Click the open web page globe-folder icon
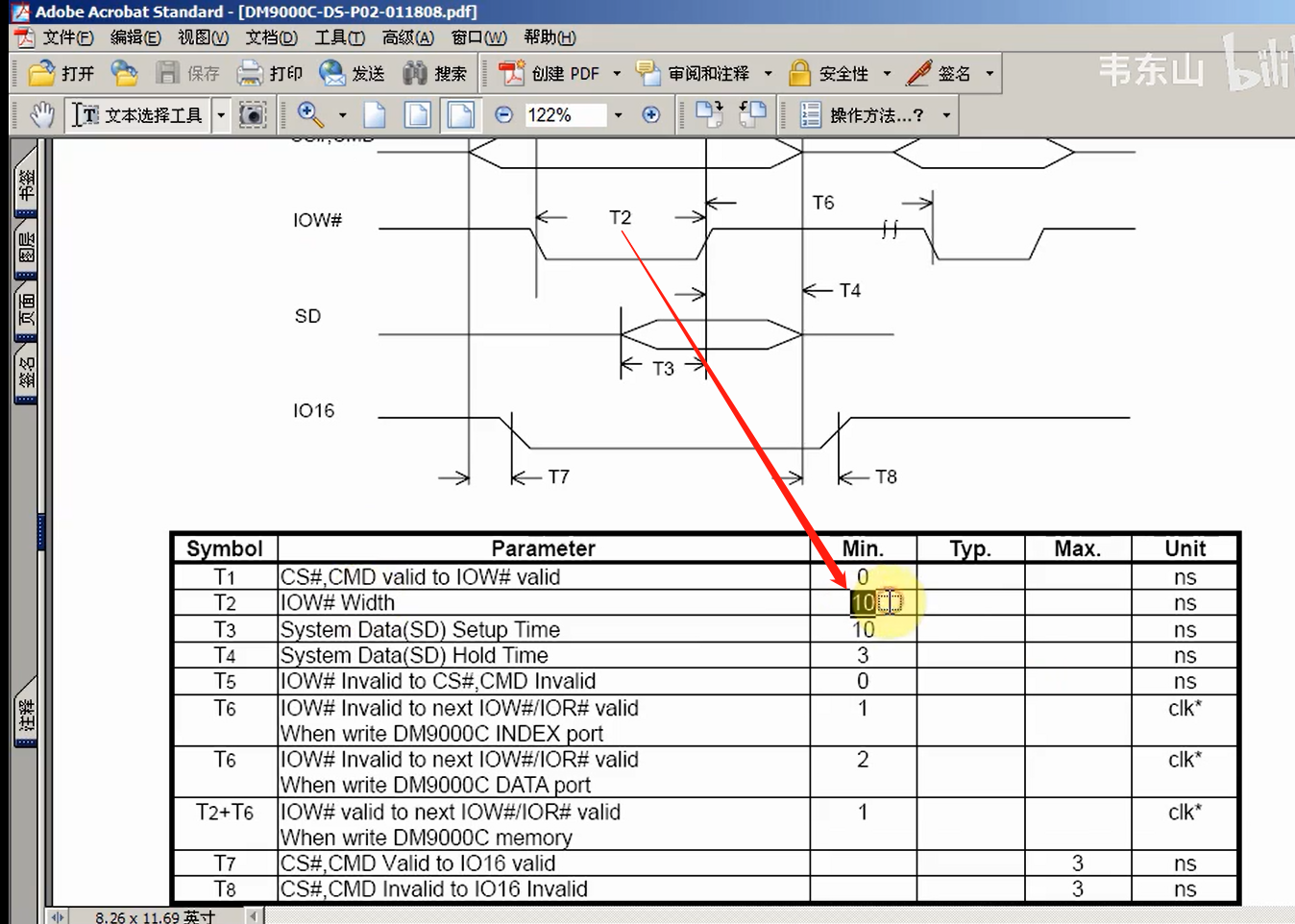The width and height of the screenshot is (1295, 924). 124,74
